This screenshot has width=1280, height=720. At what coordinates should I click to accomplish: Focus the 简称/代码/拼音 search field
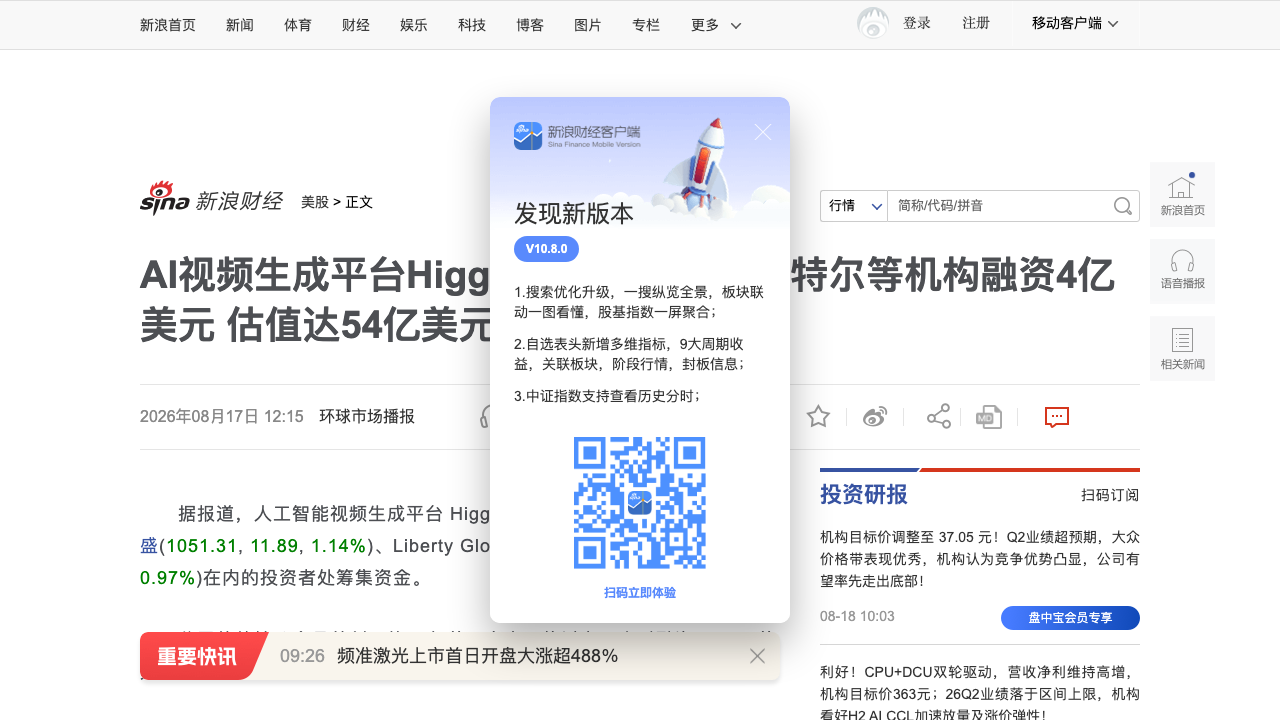click(1000, 206)
